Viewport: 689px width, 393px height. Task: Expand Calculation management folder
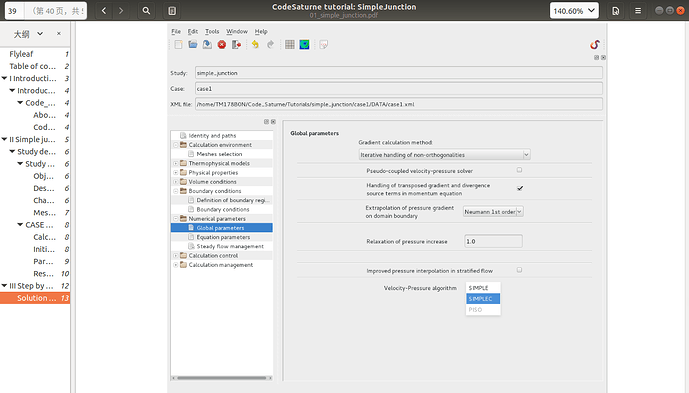(176, 265)
